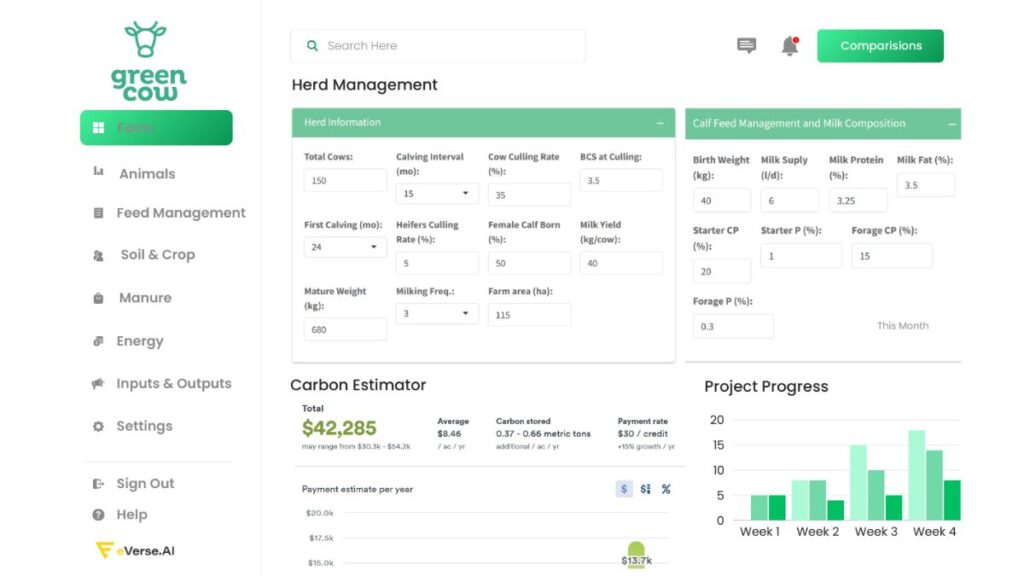
Task: Open the notification bell
Action: (x=790, y=46)
